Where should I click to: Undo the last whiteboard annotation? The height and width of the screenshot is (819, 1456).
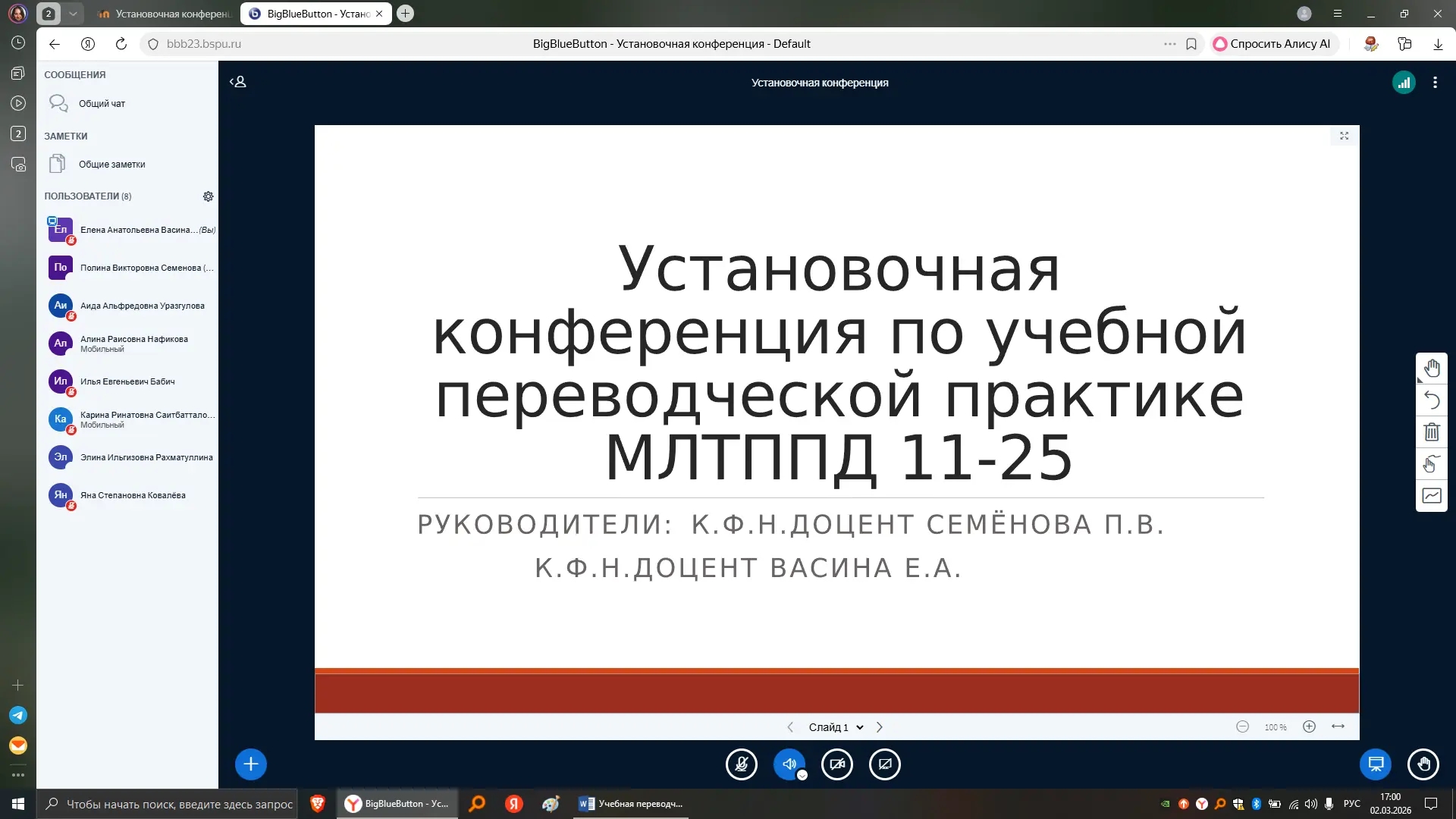point(1432,400)
